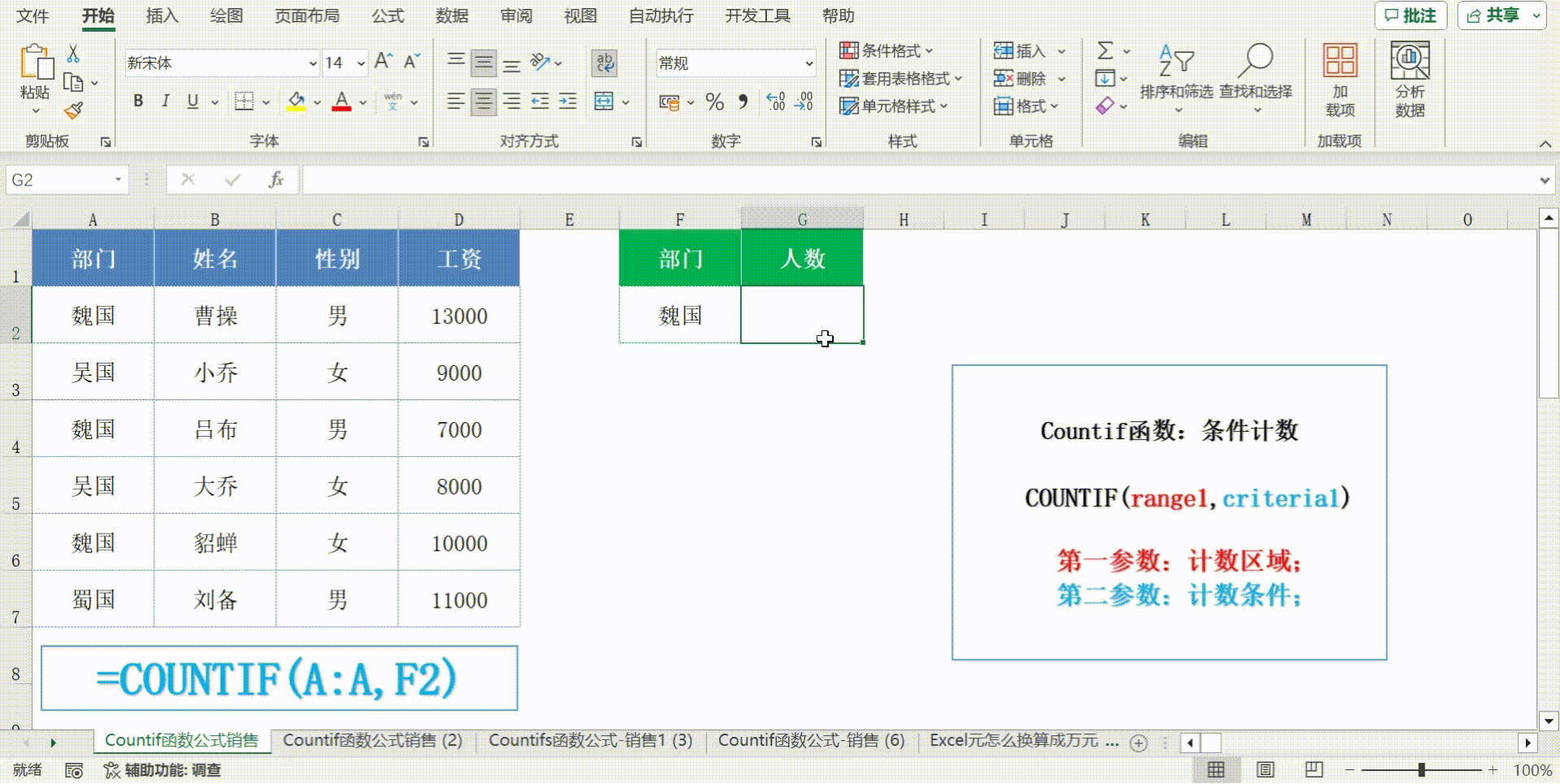1560x784 pixels.
Task: Open the 插入 ribbon tab
Action: point(162,15)
